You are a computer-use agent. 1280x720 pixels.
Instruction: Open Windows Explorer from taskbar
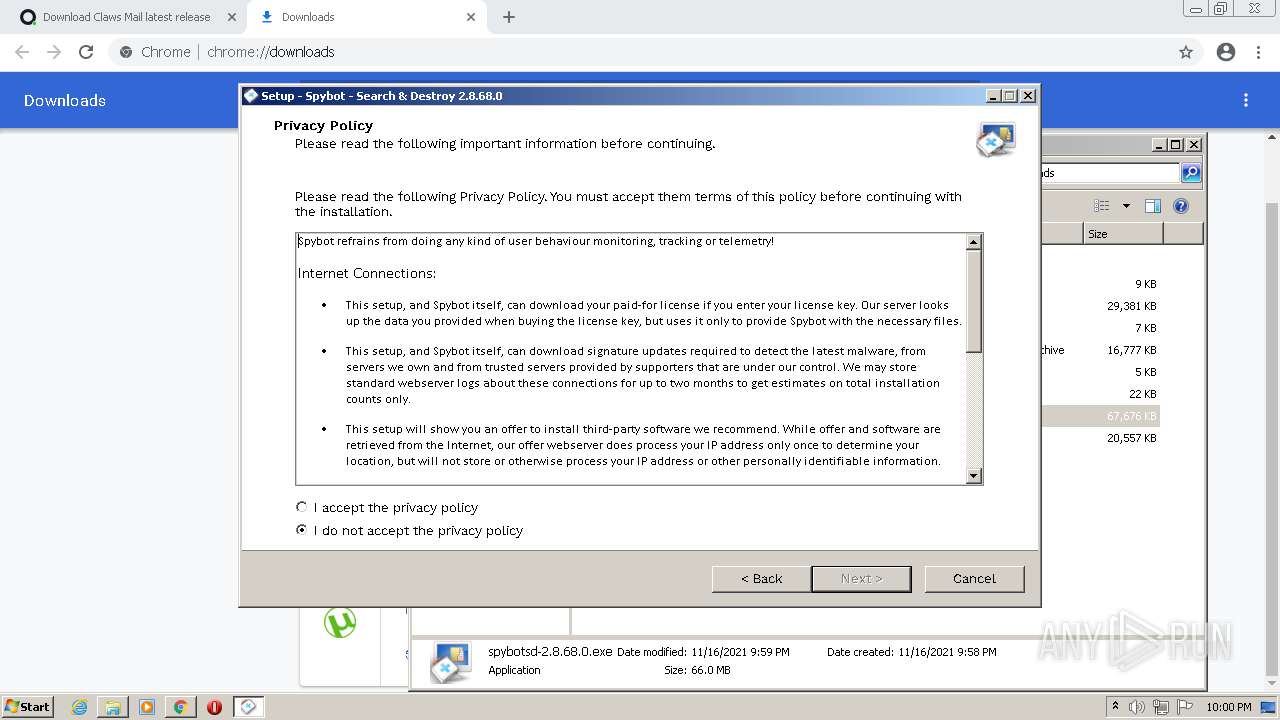pos(113,707)
